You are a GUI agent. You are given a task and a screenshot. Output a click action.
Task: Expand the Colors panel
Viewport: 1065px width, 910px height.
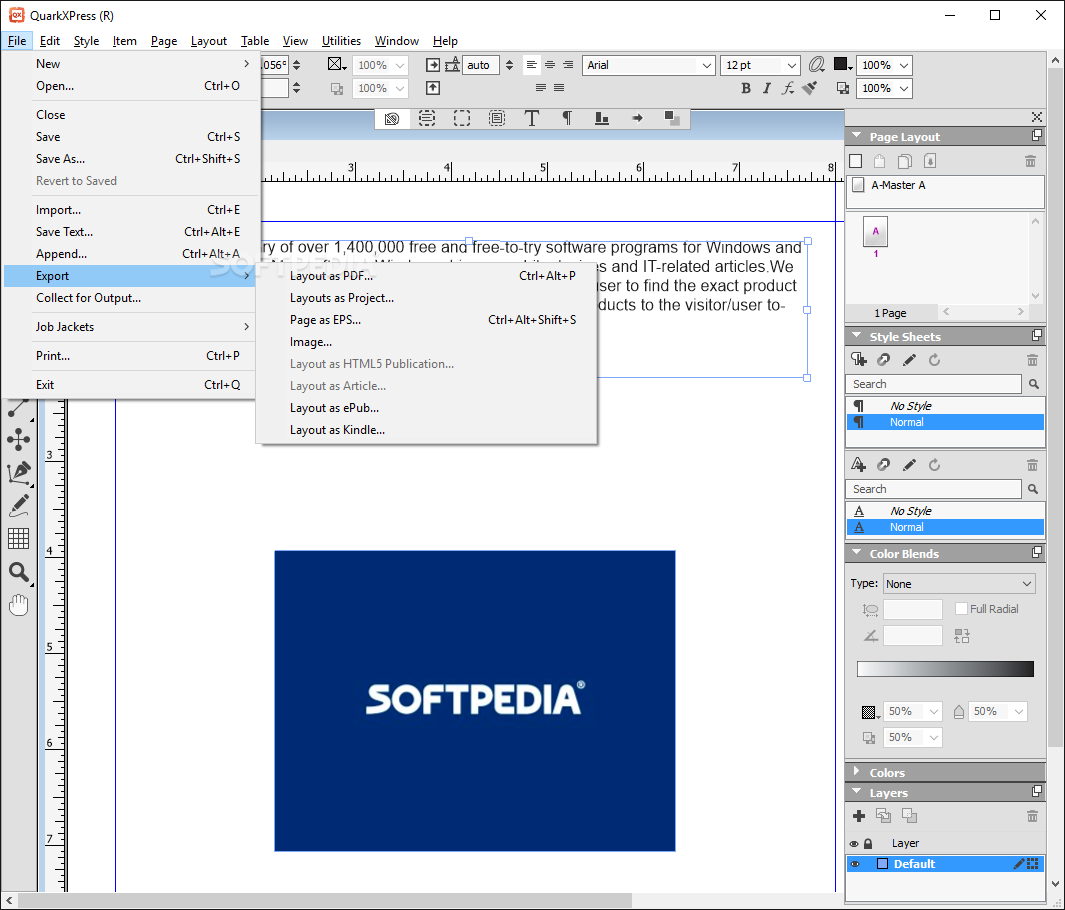pos(856,772)
